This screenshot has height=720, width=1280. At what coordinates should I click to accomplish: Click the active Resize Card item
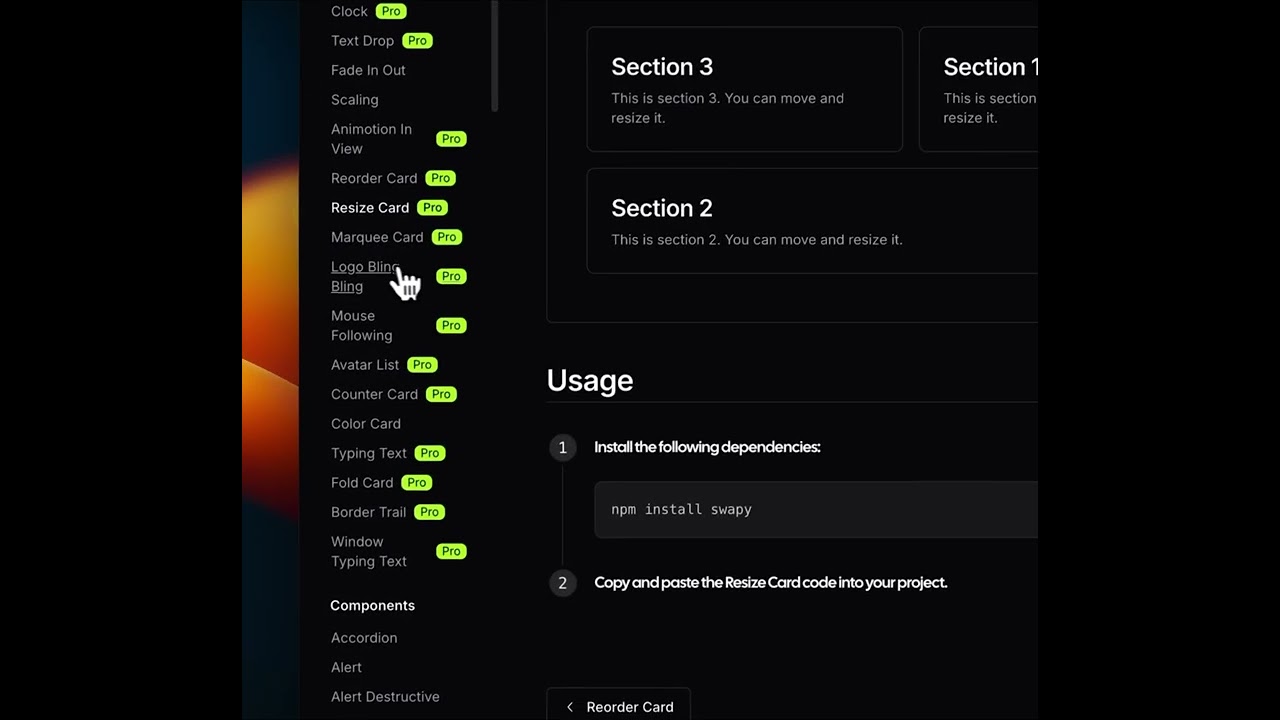coord(370,208)
